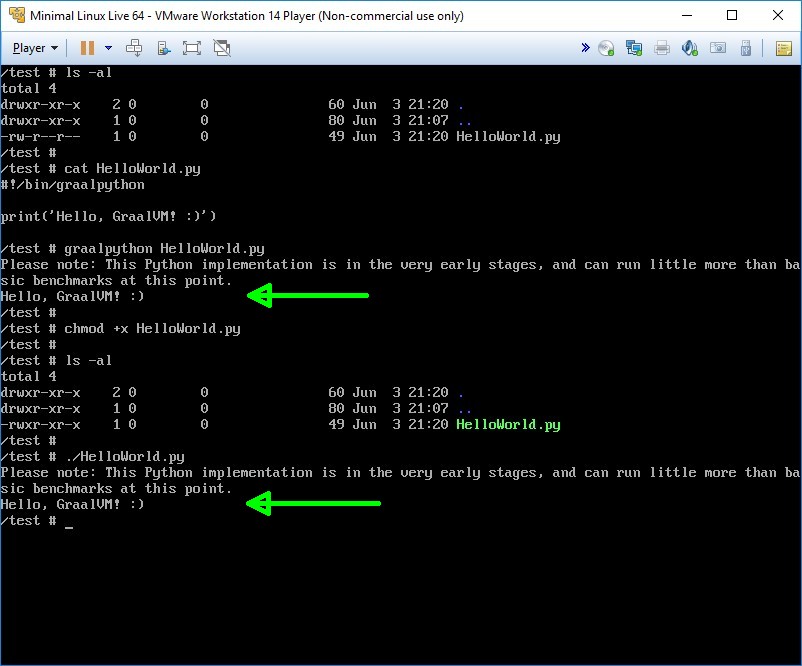Toggle the USB device connection
This screenshot has width=802, height=666.
[745, 48]
